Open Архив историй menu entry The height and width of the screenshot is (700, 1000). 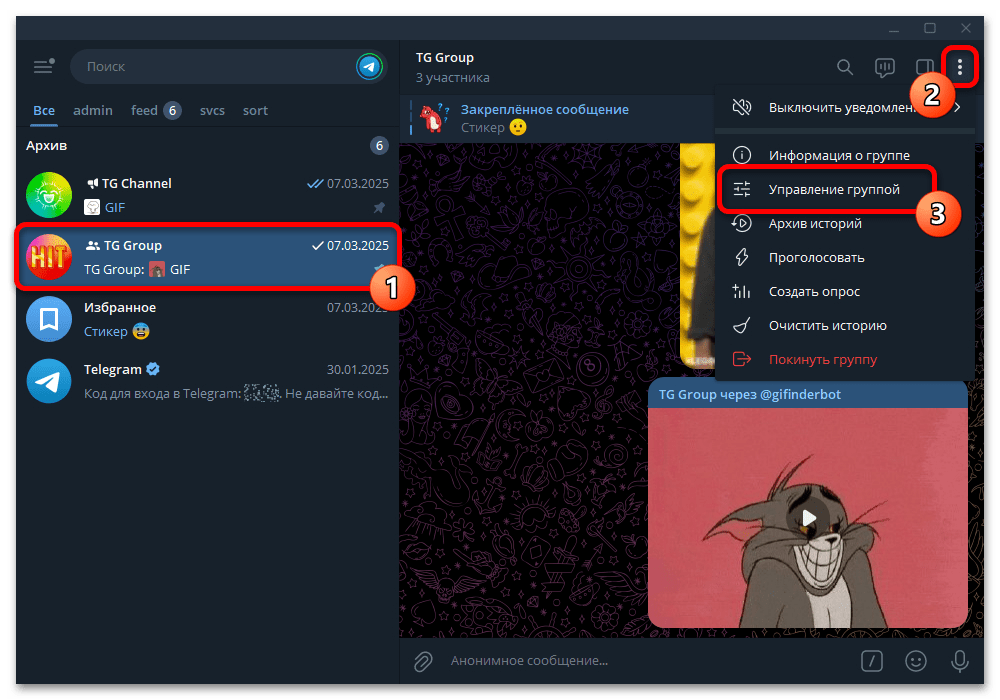(845, 223)
